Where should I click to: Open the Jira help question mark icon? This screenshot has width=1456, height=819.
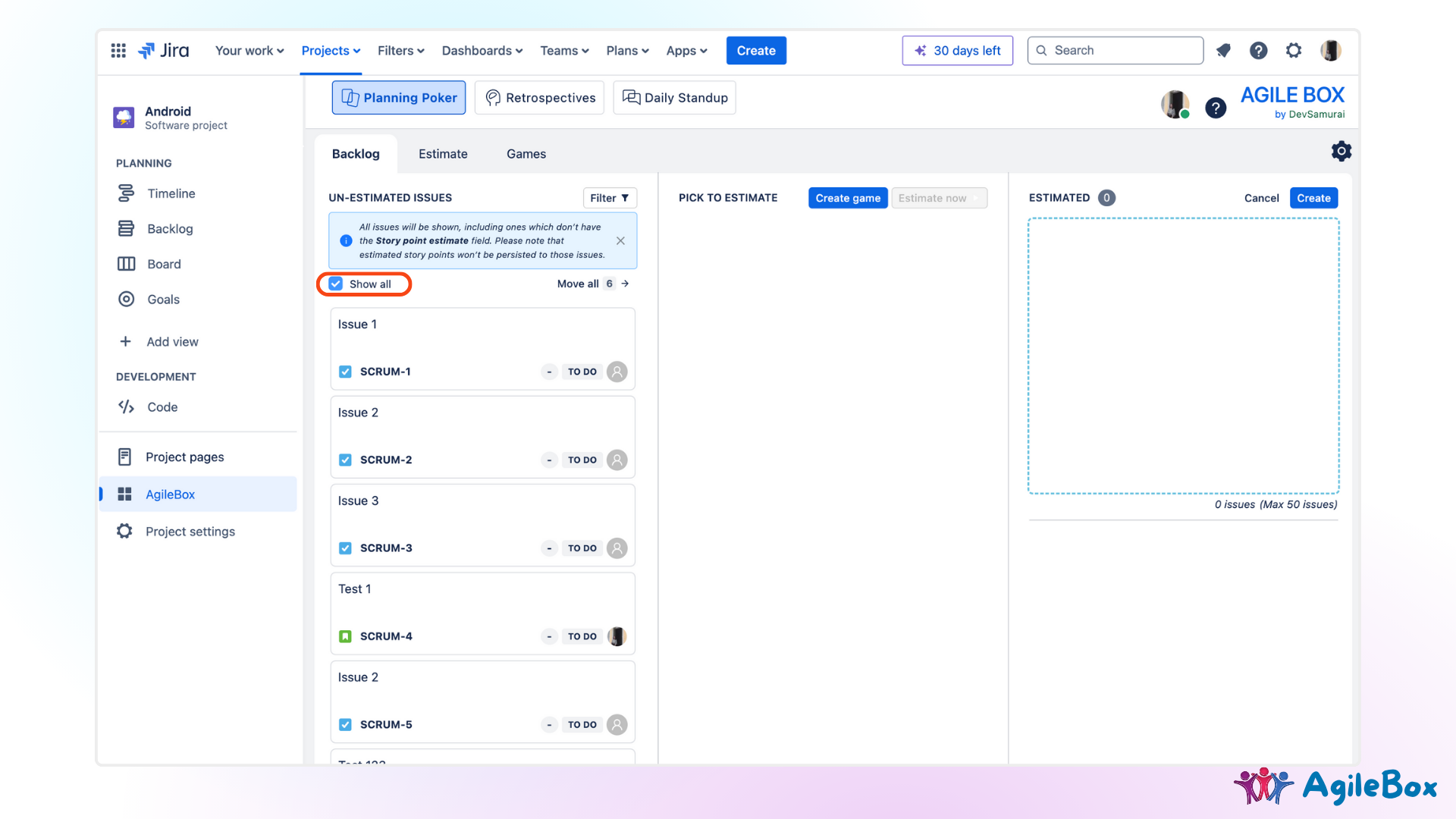(x=1258, y=51)
